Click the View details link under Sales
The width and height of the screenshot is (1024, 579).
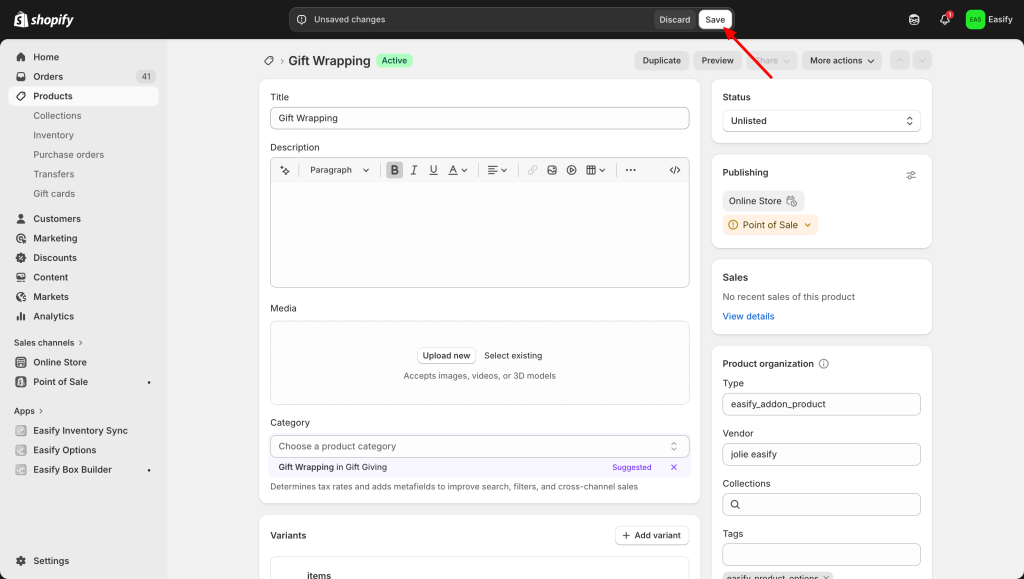[x=748, y=316]
